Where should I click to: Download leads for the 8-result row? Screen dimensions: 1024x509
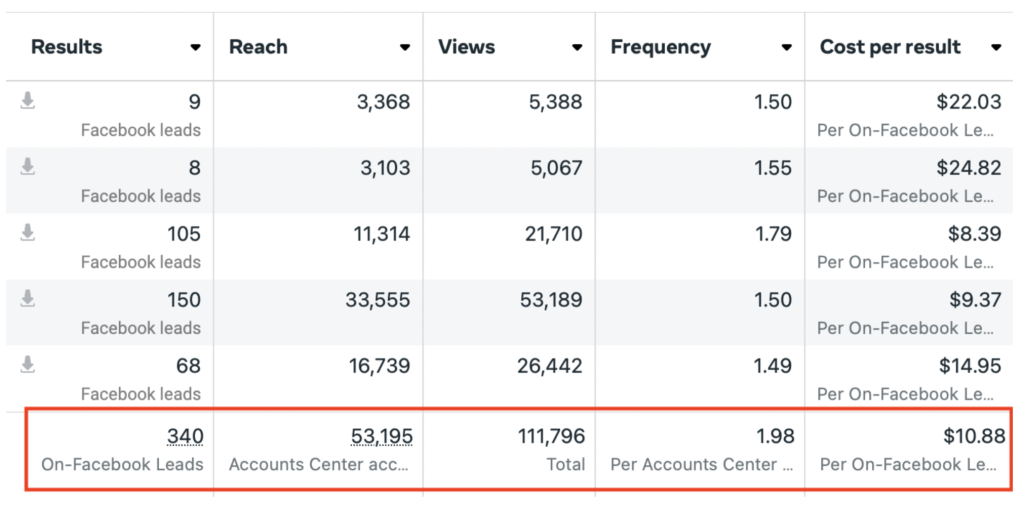pyautogui.click(x=28, y=167)
